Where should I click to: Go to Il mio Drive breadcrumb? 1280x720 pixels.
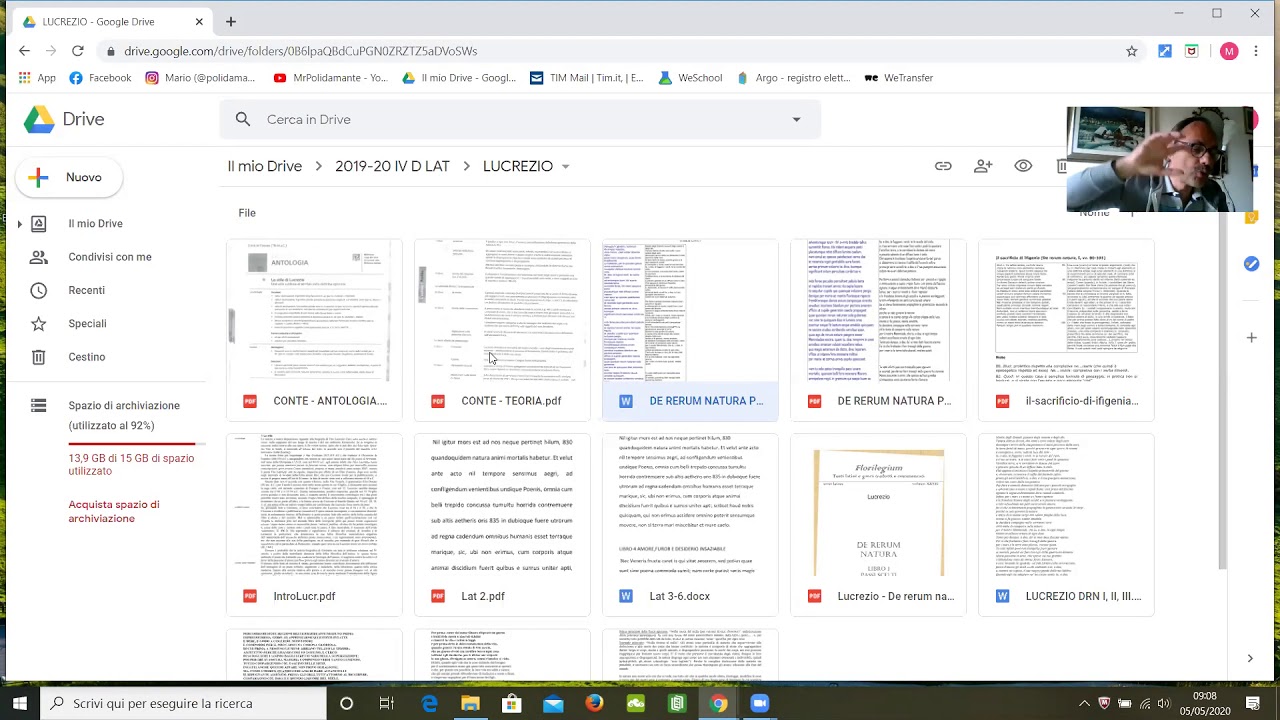pos(265,166)
